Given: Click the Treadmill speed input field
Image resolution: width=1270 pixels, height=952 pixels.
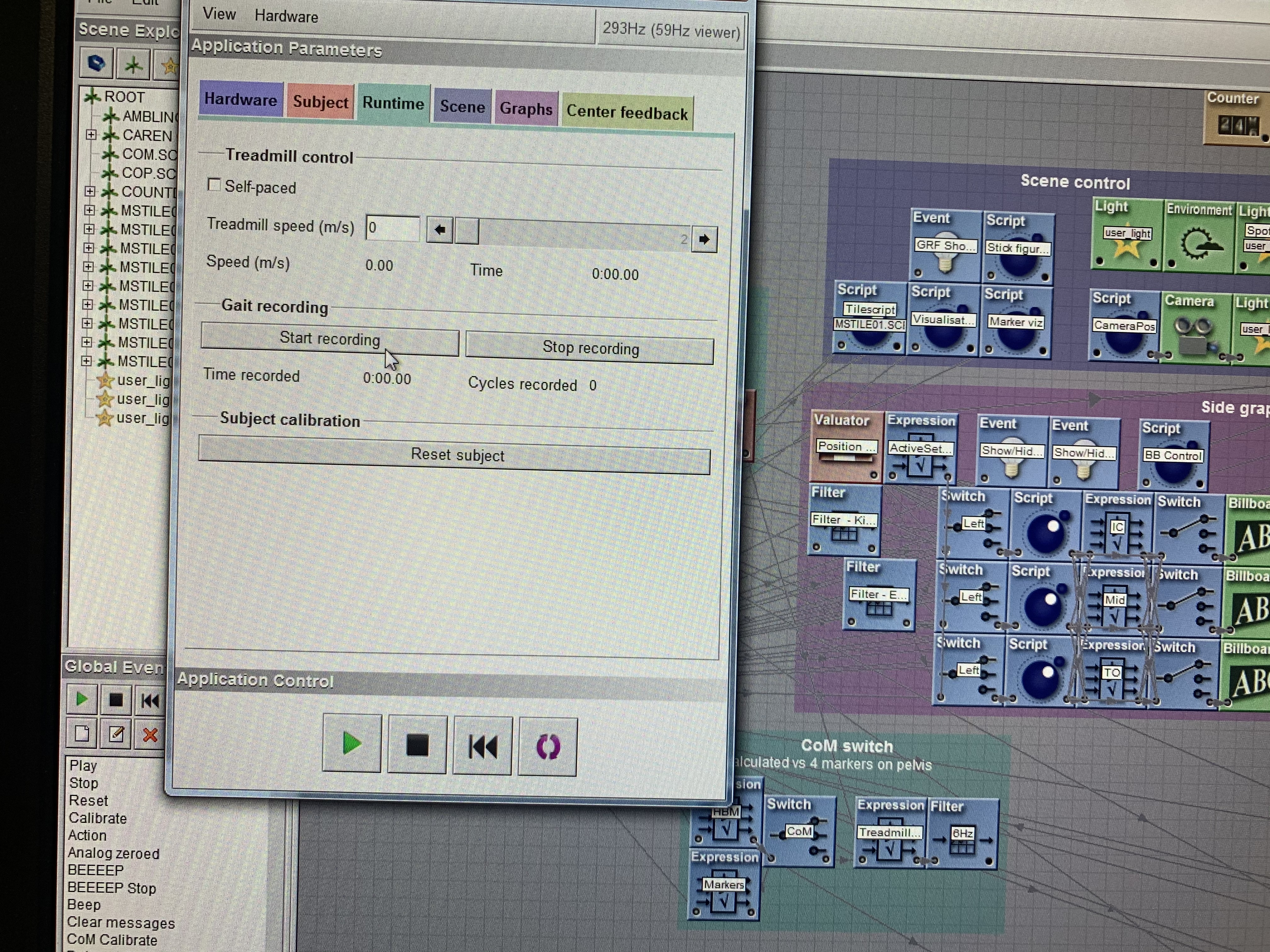Looking at the screenshot, I should point(393,228).
